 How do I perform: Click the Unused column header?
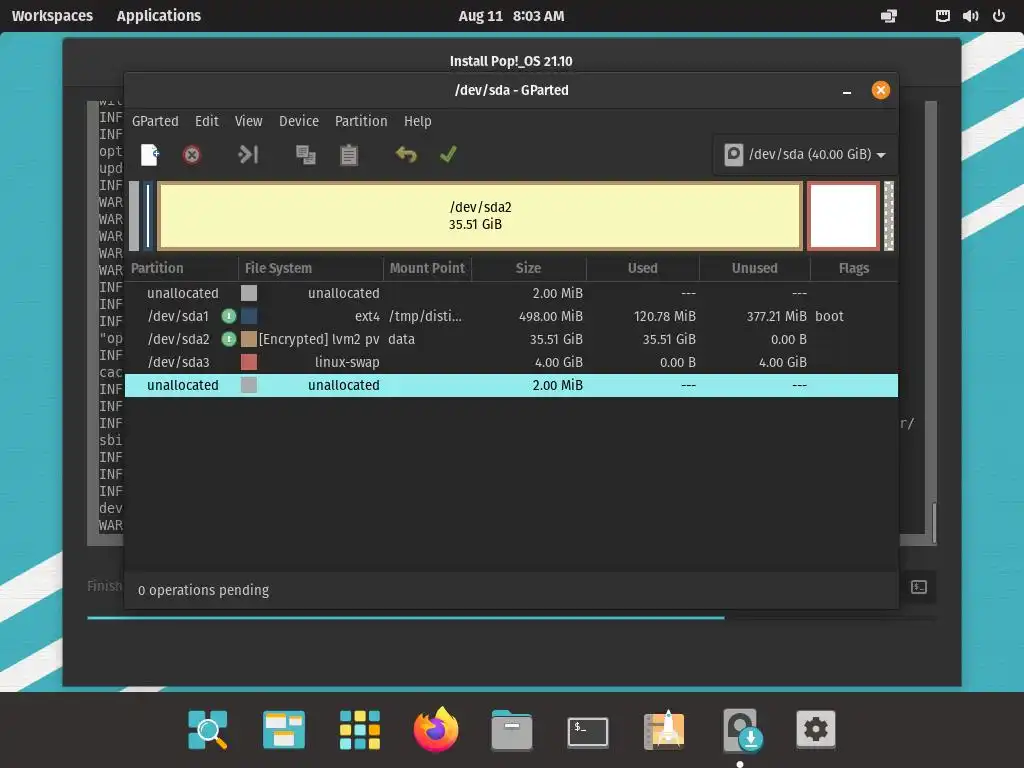(x=754, y=268)
